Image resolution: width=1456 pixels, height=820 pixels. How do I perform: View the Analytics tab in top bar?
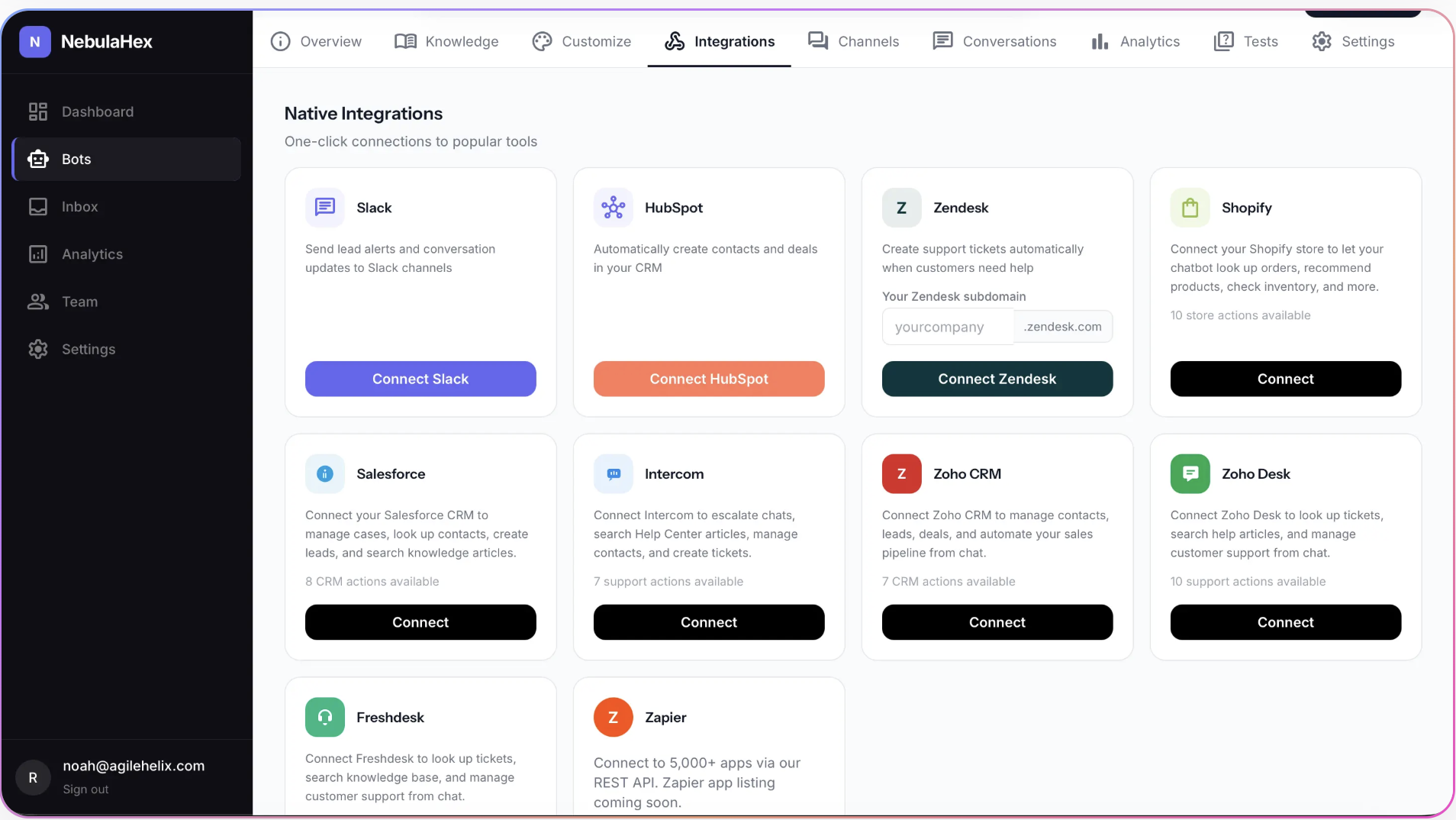(1135, 41)
